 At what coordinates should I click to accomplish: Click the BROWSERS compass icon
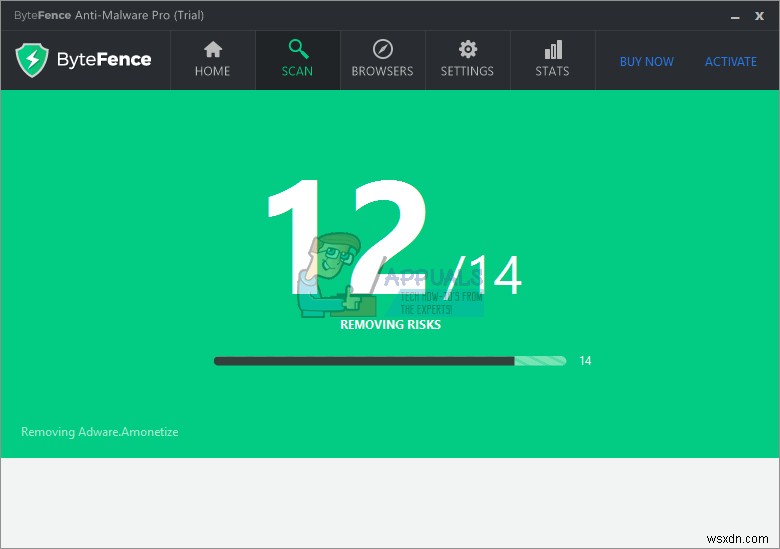click(x=383, y=49)
